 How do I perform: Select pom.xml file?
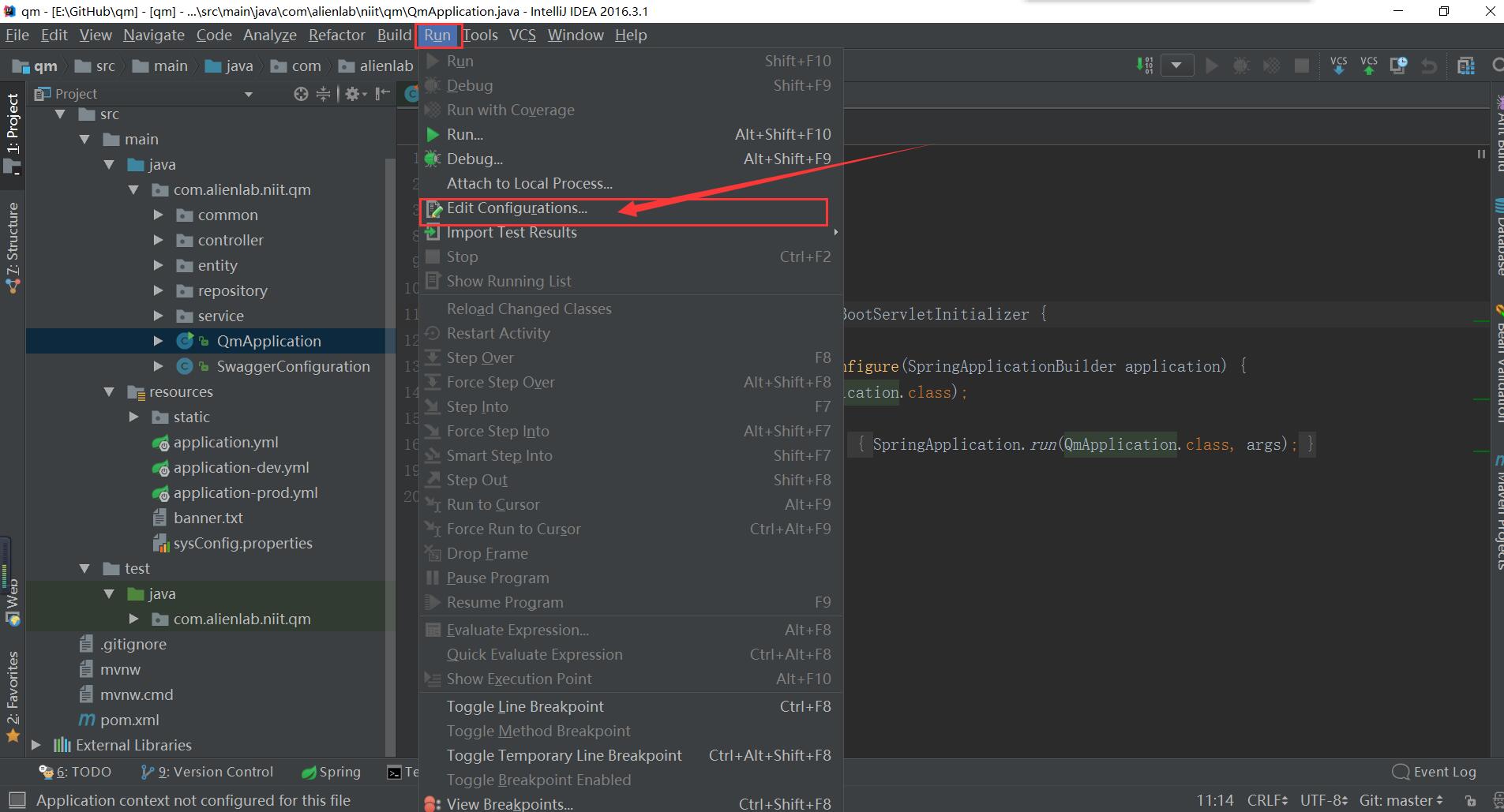point(129,720)
